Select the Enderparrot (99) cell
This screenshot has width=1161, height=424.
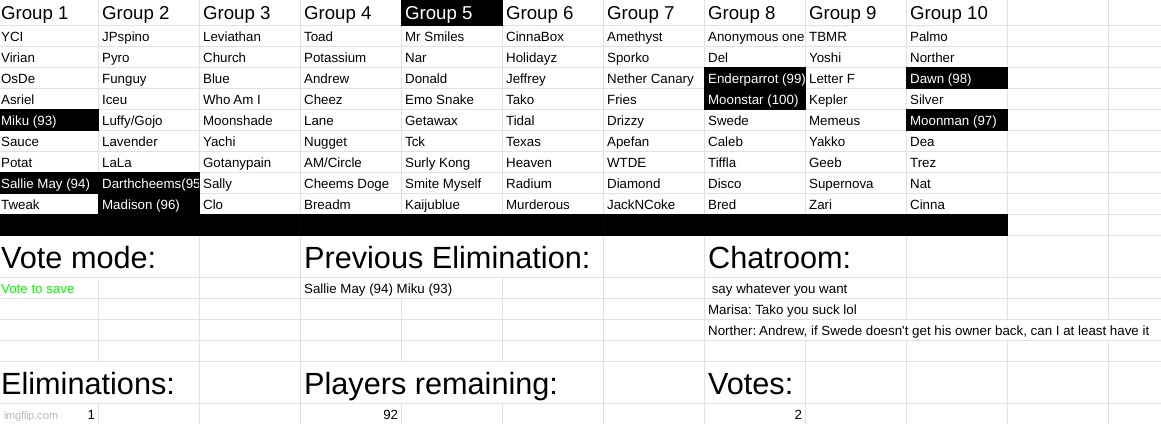(x=755, y=79)
